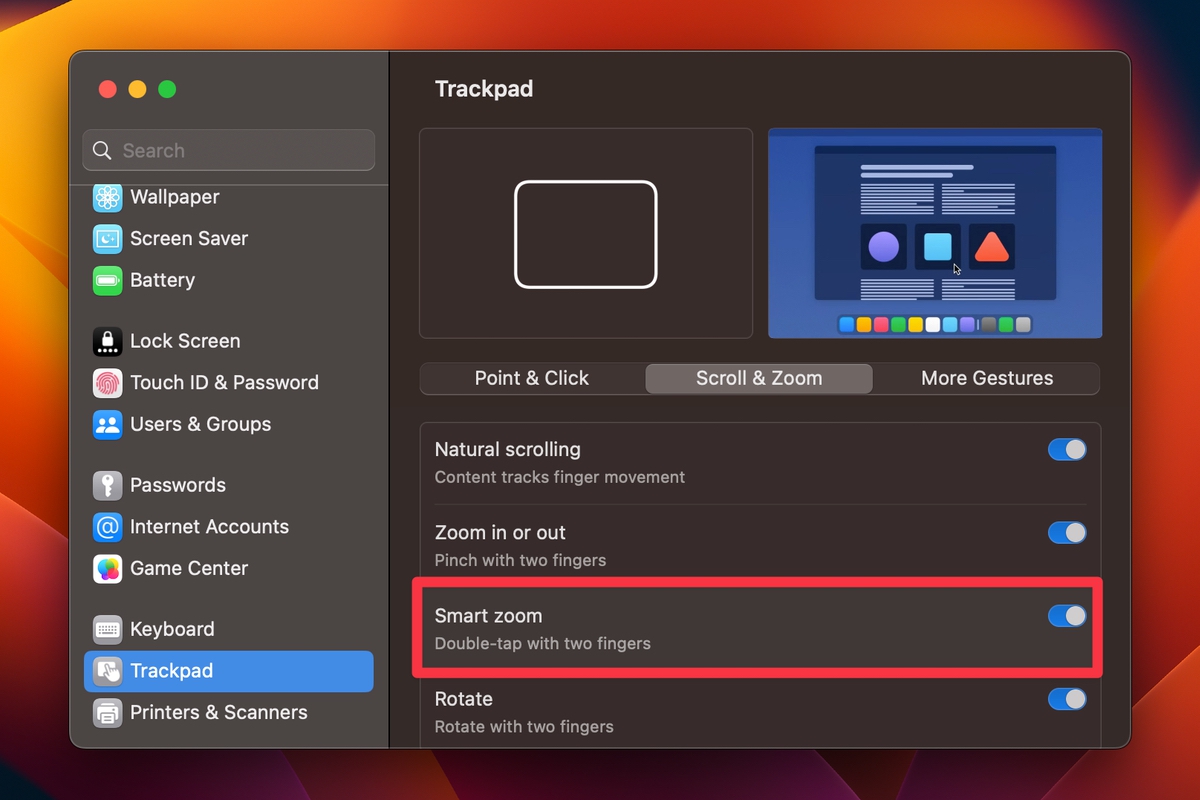
Task: Click the Search field in the sidebar
Action: [x=227, y=150]
